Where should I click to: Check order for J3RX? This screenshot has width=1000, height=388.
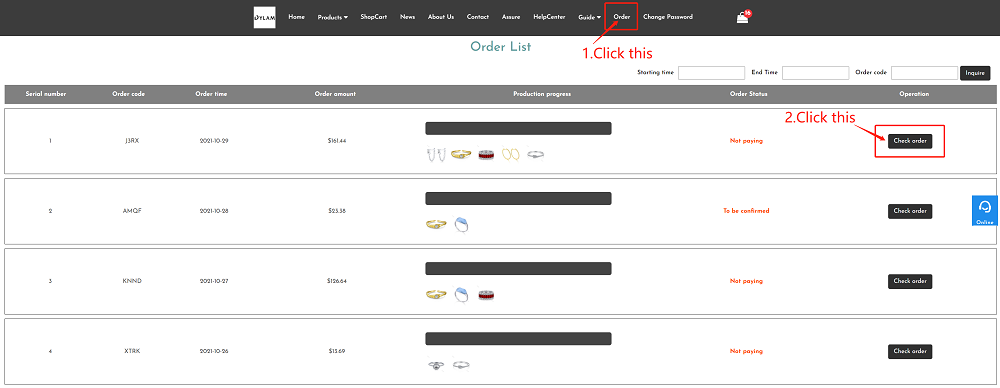(910, 141)
